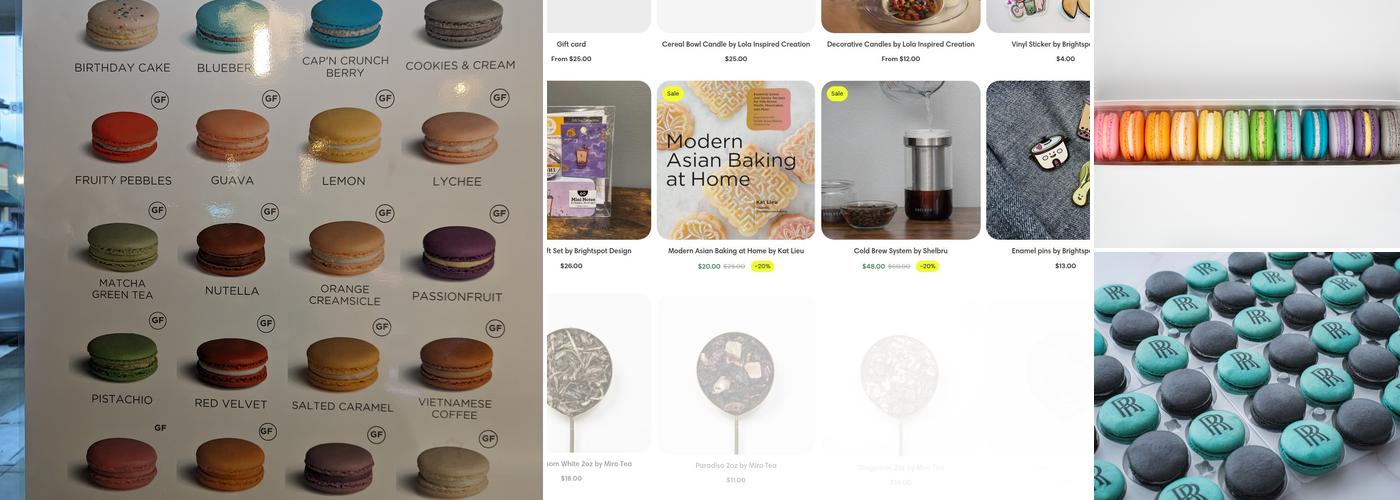Select the Modern Asian Baking book cover image
Image resolution: width=1400 pixels, height=500 pixels.
(736, 160)
